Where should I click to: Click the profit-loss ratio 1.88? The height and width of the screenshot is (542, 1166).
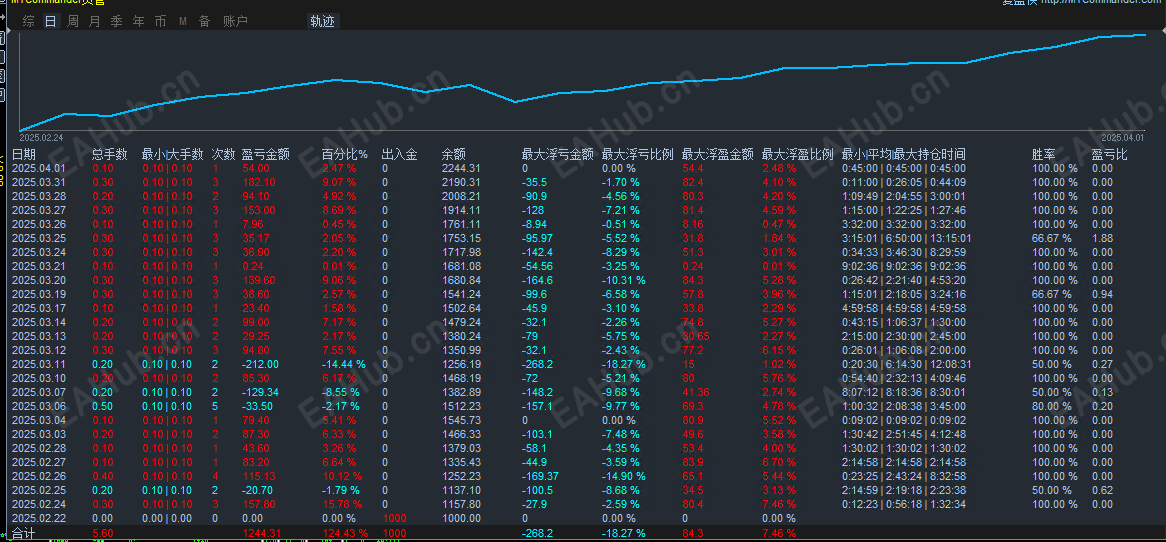[1102, 239]
